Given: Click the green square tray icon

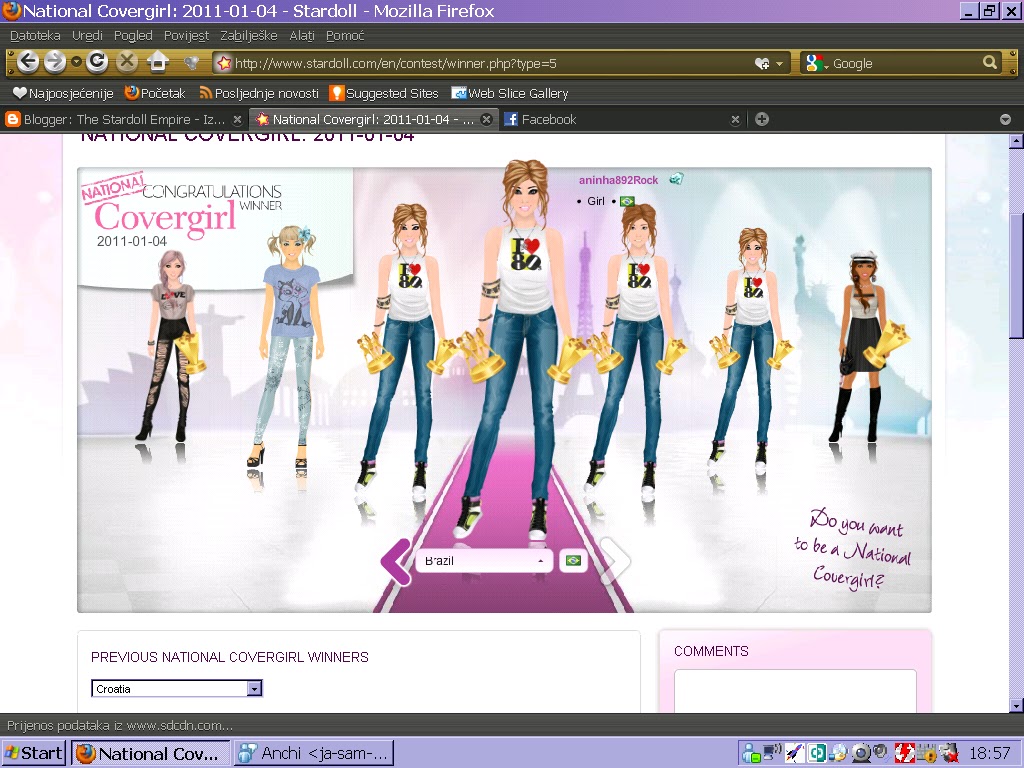Looking at the screenshot, I should click(817, 753).
